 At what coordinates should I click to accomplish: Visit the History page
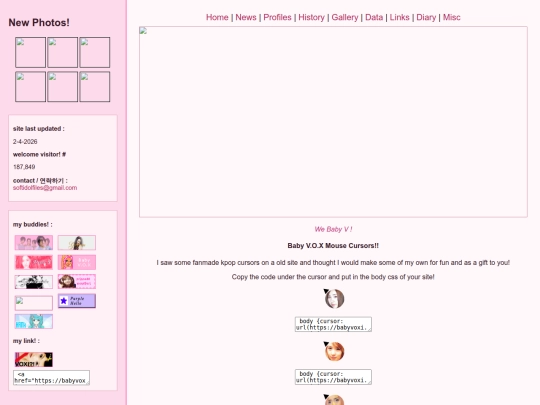coord(311,17)
